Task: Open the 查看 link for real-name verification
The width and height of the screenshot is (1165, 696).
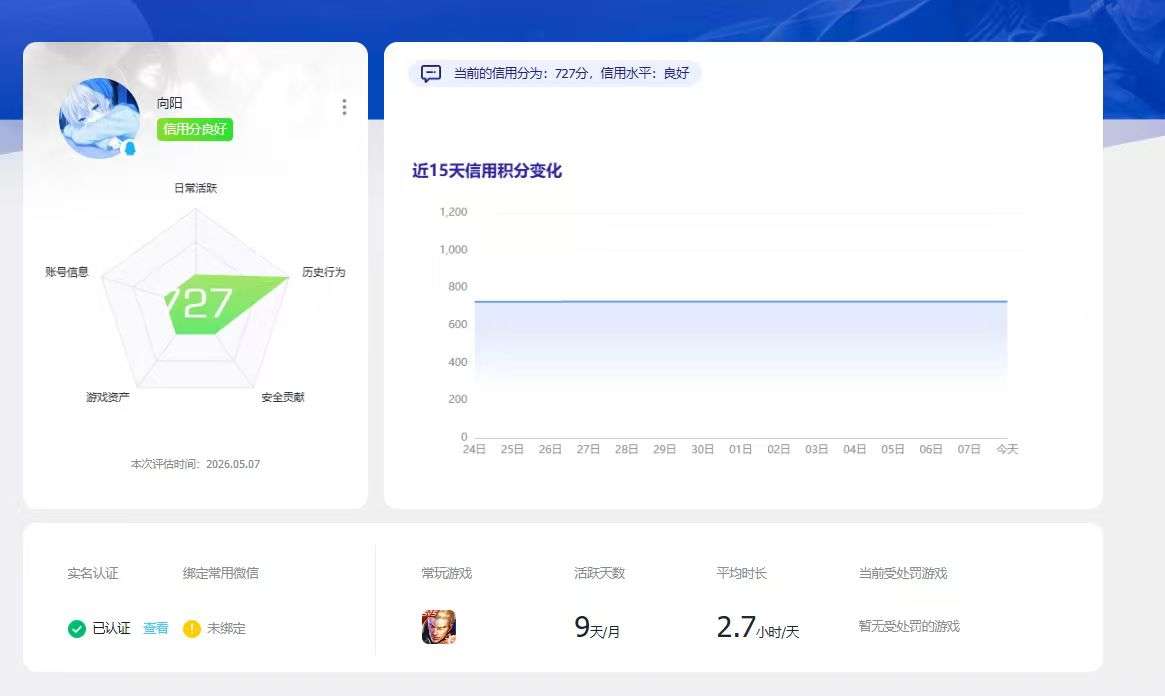Action: (x=155, y=628)
